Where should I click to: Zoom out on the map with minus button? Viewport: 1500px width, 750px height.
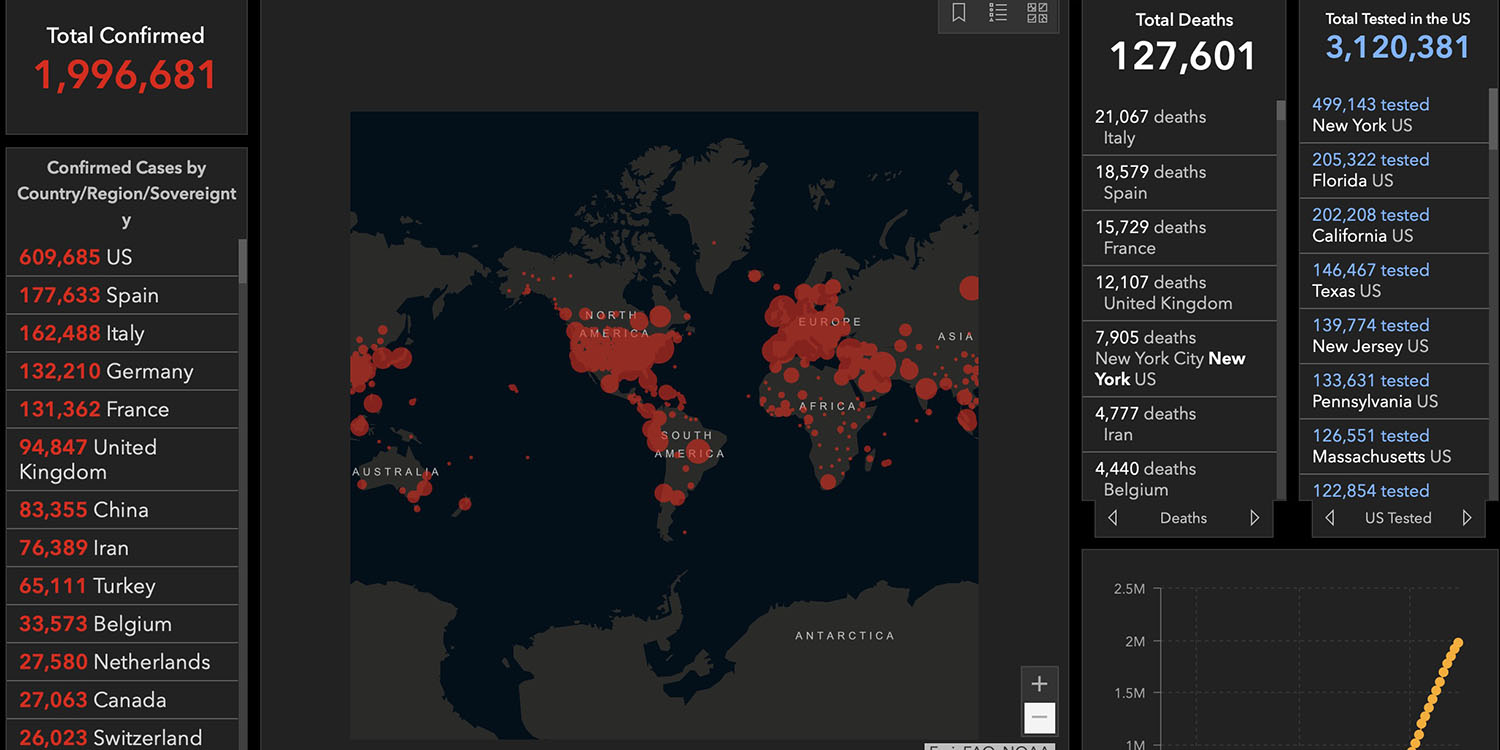[1039, 717]
